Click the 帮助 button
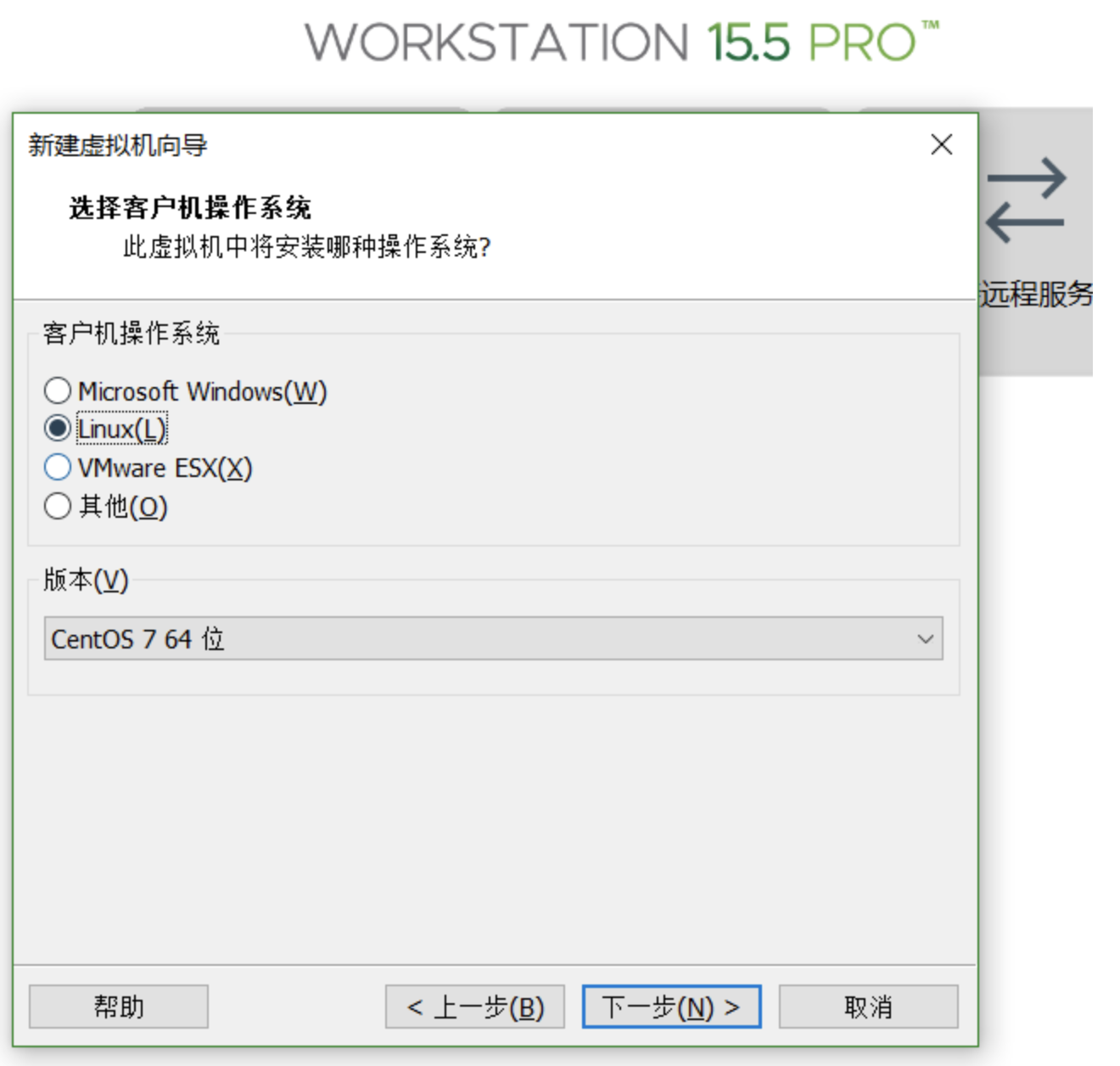Image resolution: width=1120 pixels, height=1066 pixels. tap(119, 1007)
